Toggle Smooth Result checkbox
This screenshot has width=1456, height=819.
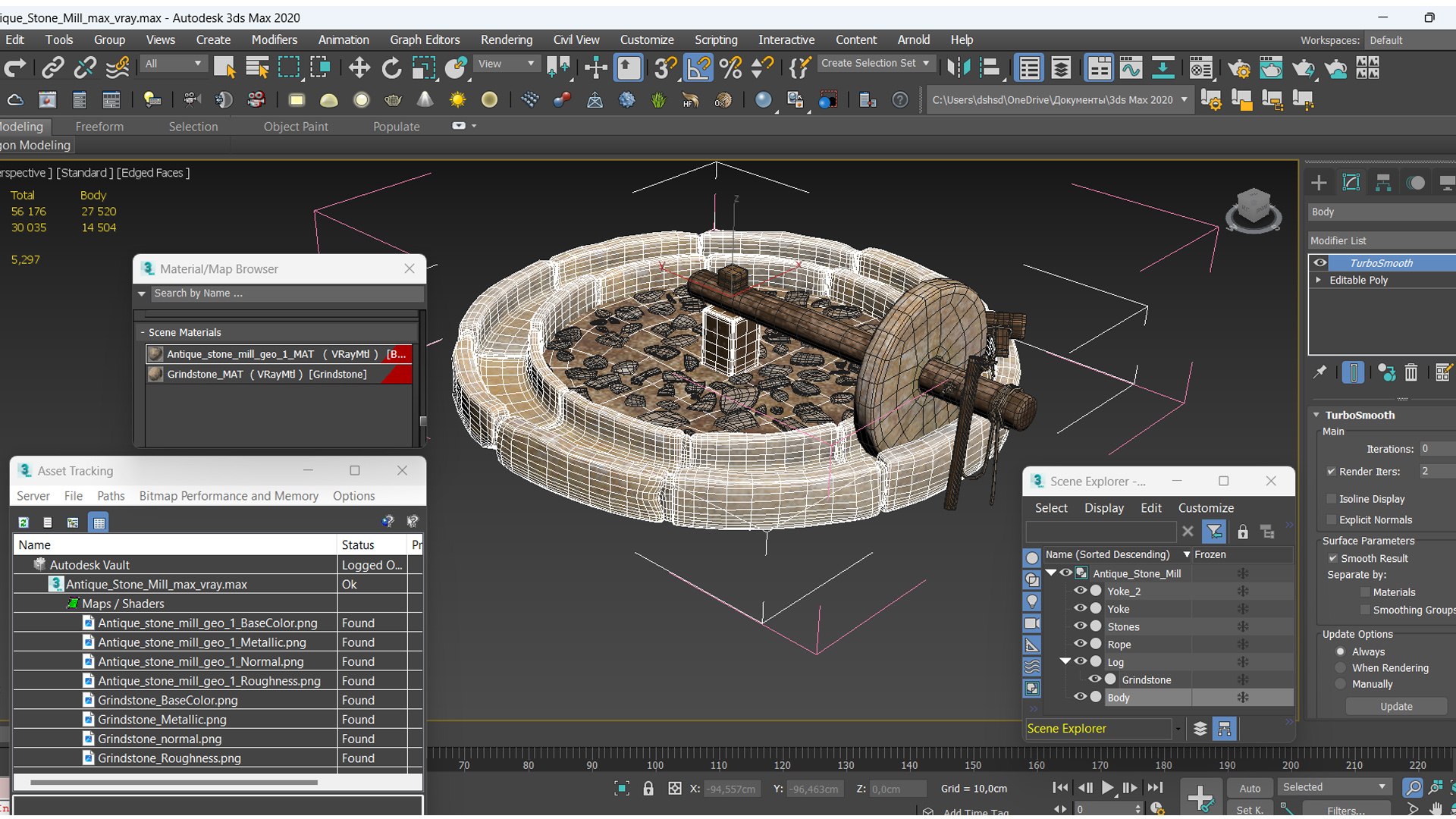tap(1332, 558)
